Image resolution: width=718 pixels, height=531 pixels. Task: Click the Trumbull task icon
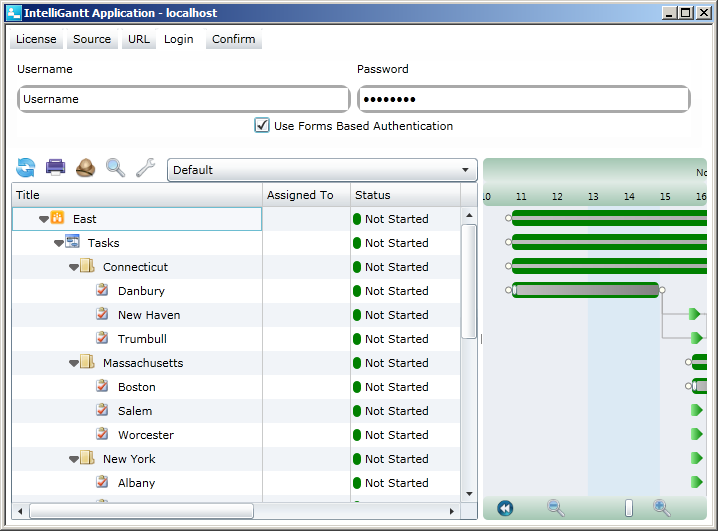tap(102, 338)
